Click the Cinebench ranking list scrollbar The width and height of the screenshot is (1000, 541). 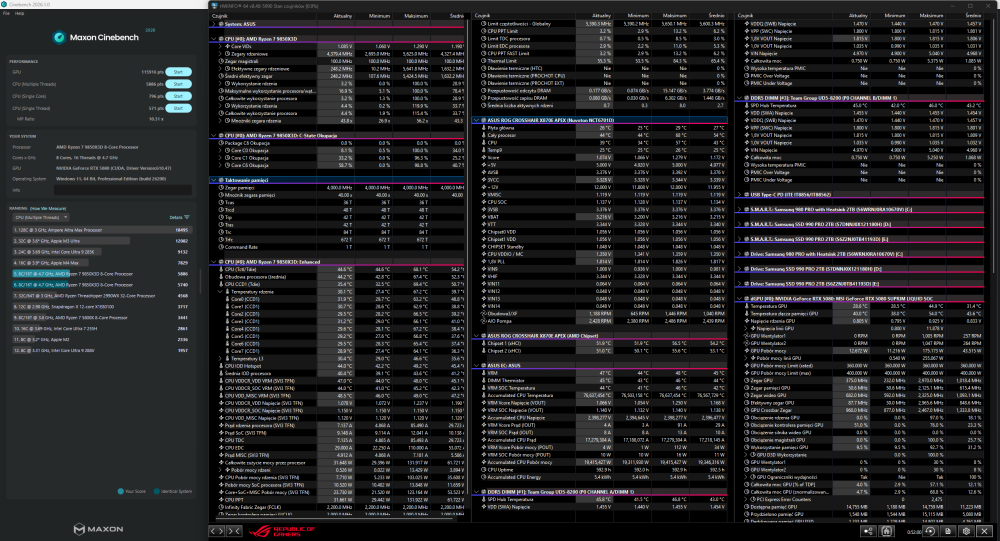click(x=201, y=281)
